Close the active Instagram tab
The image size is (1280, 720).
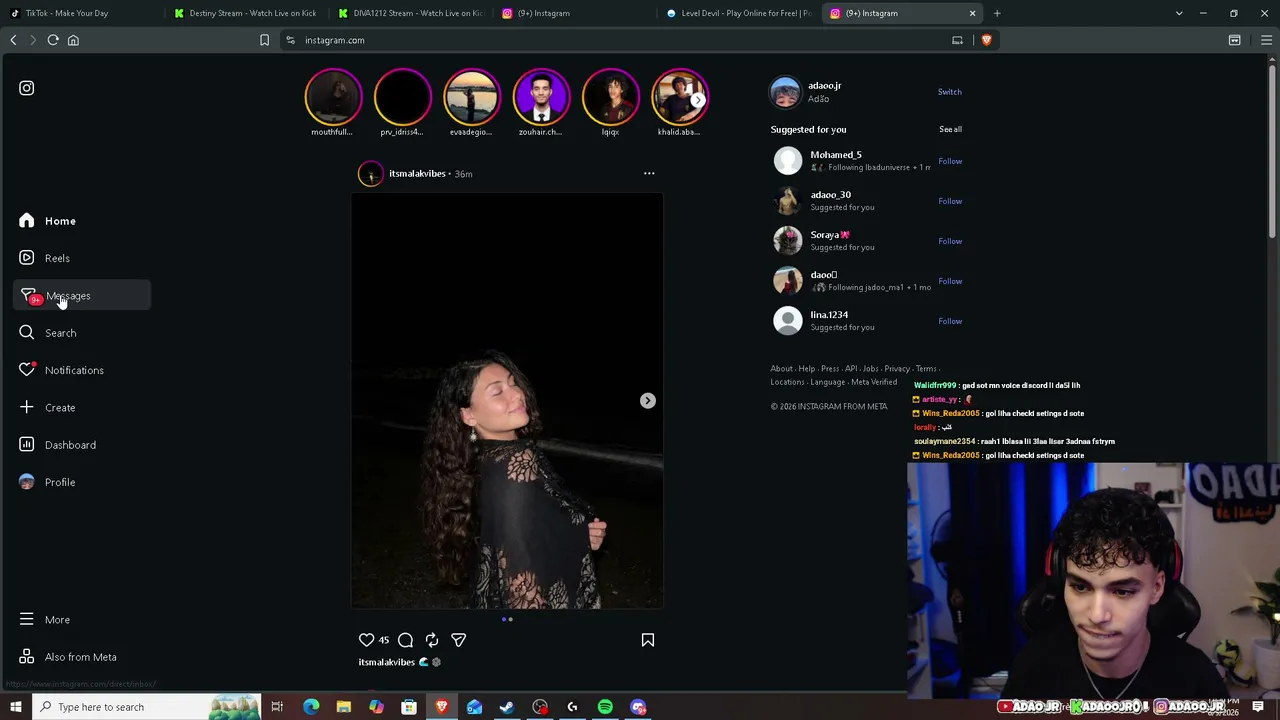click(972, 13)
